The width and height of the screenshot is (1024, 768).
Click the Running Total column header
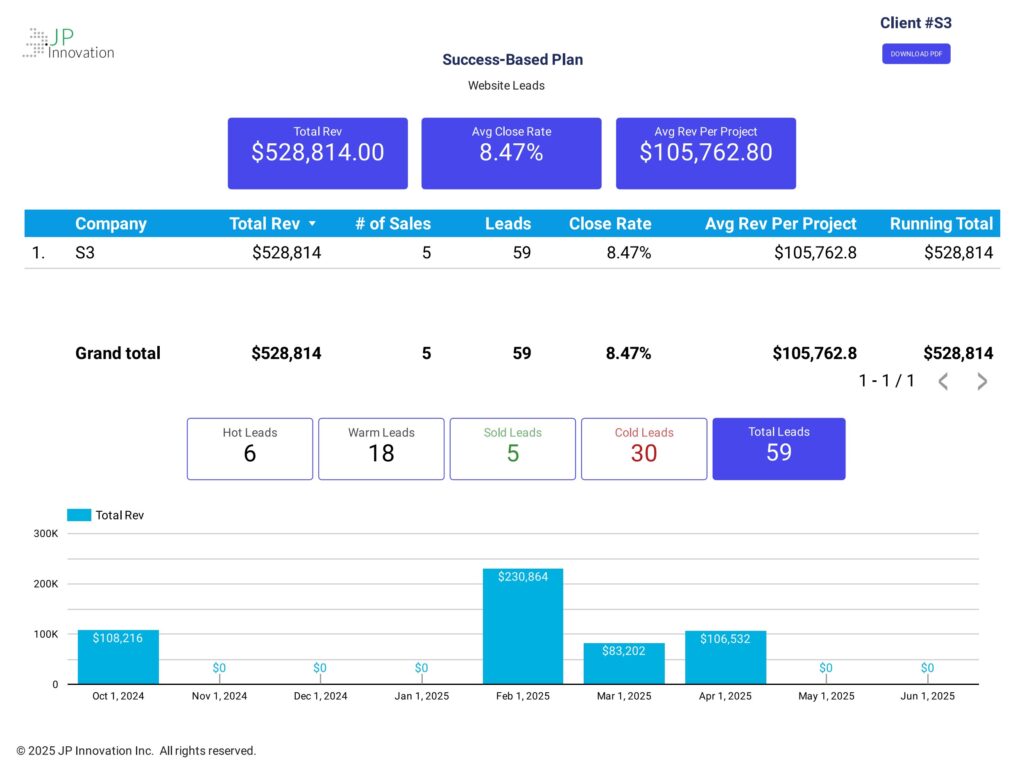(x=941, y=223)
